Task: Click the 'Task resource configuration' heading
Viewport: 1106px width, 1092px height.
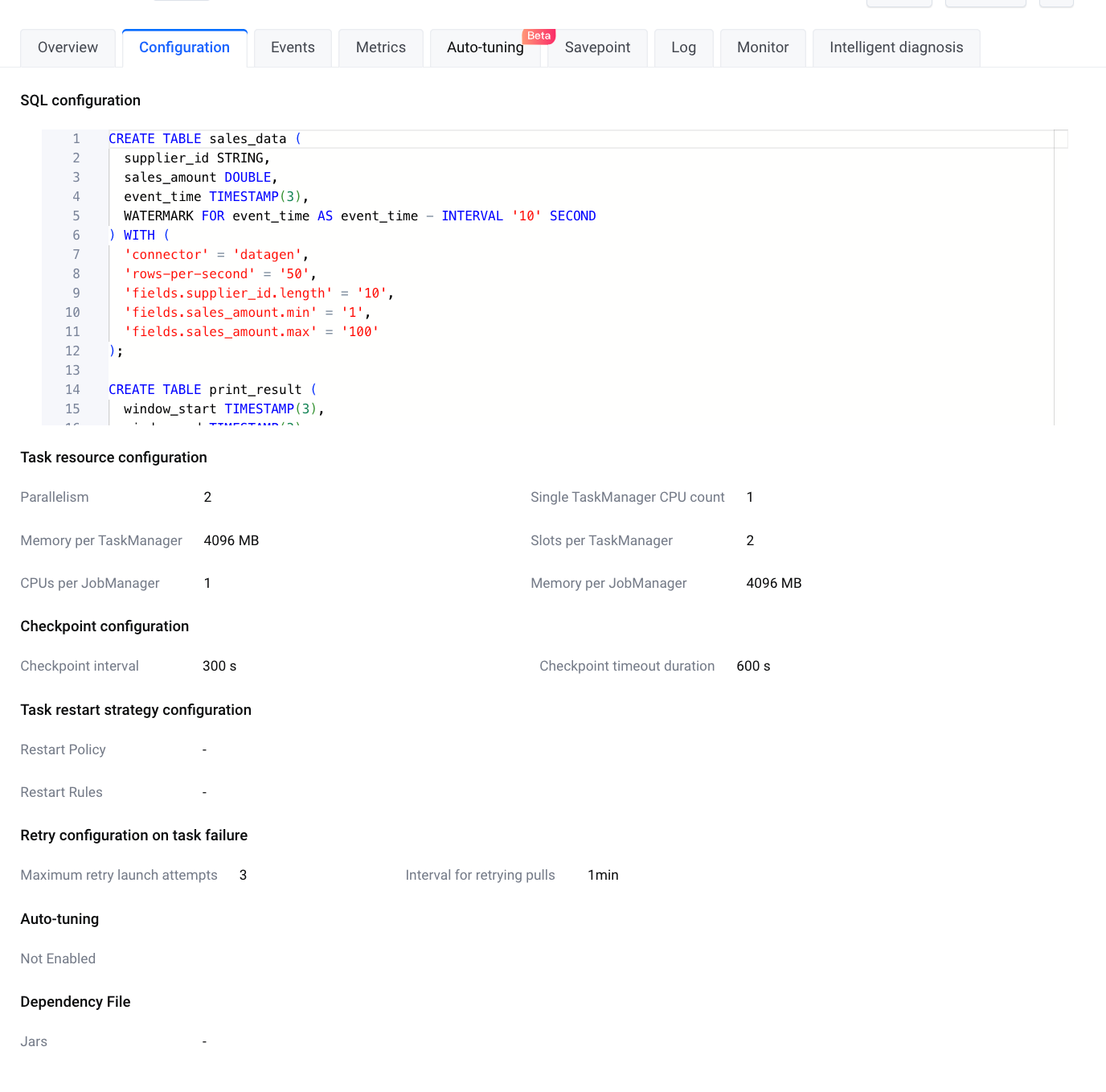Action: 113,458
